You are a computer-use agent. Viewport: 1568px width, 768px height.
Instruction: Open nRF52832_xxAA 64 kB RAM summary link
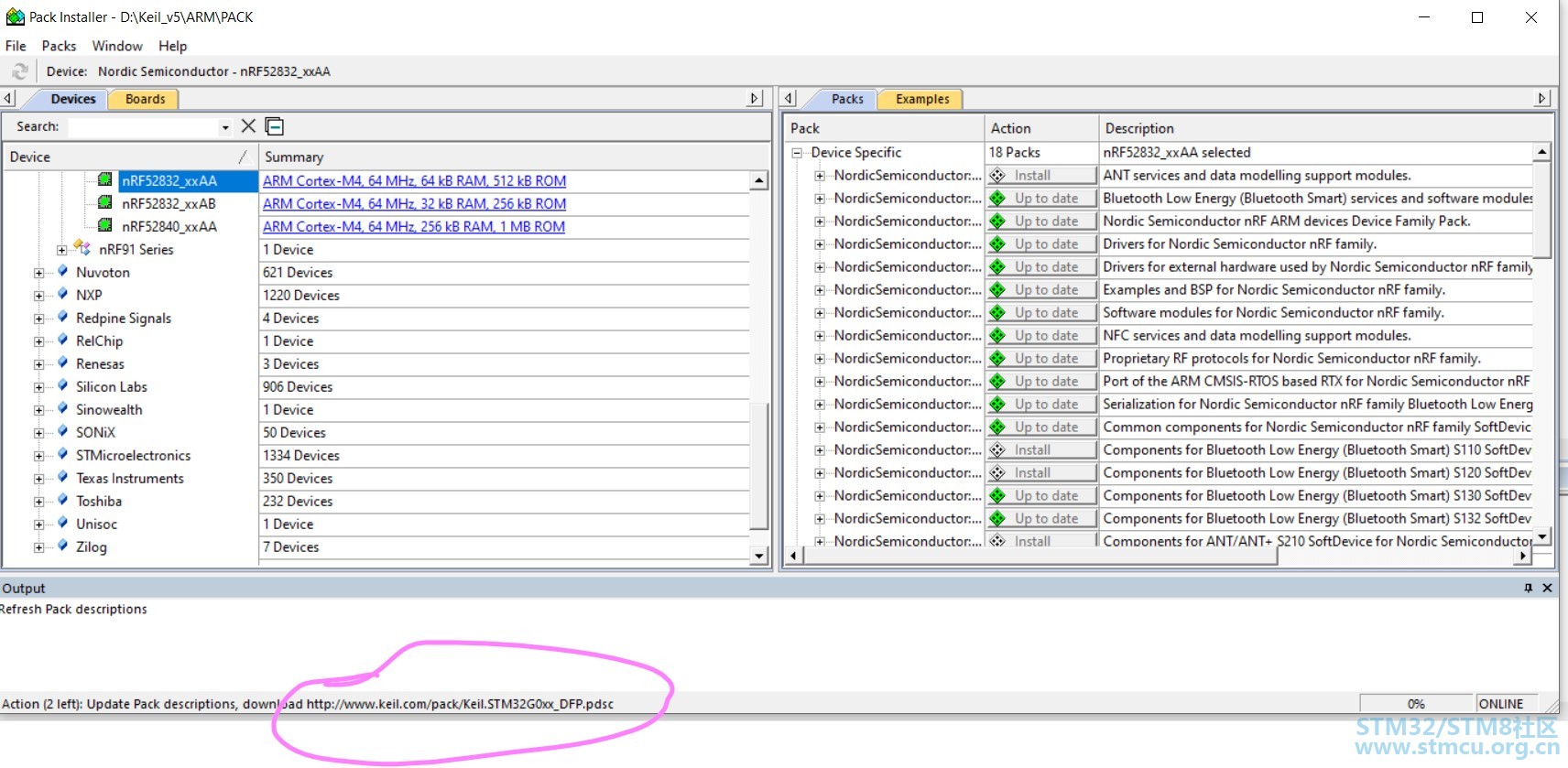pyautogui.click(x=414, y=180)
